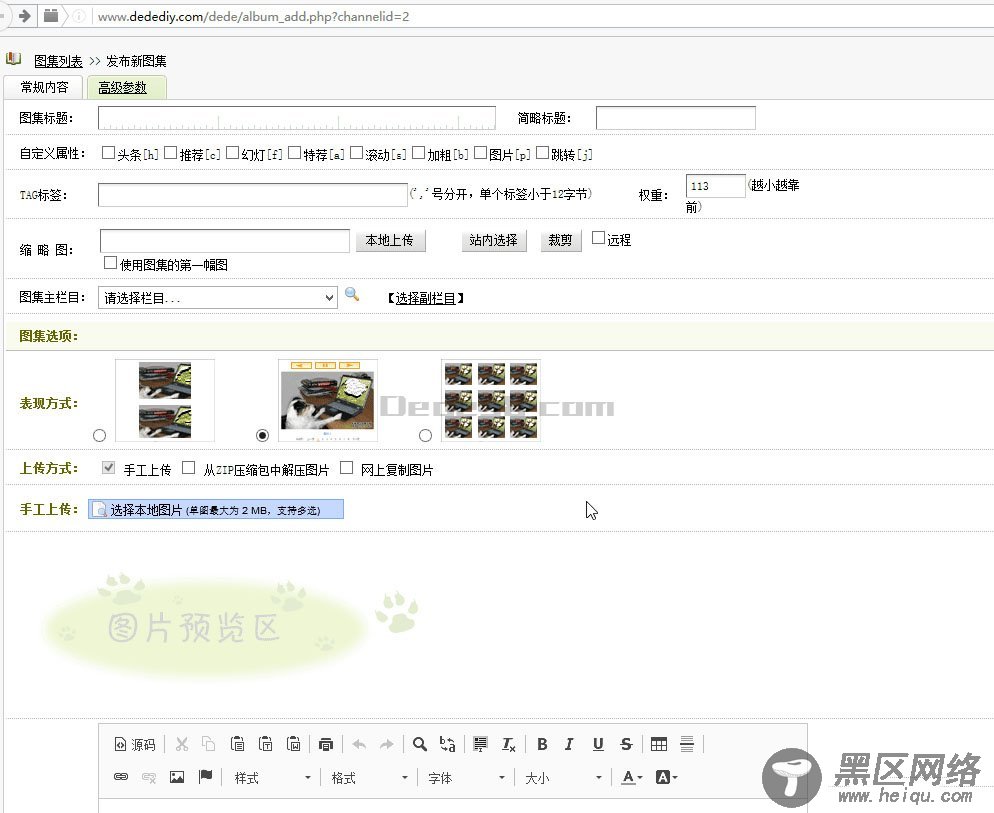Open the 格式 format dropdown
Viewport: 994px width, 813px height.
[x=369, y=777]
